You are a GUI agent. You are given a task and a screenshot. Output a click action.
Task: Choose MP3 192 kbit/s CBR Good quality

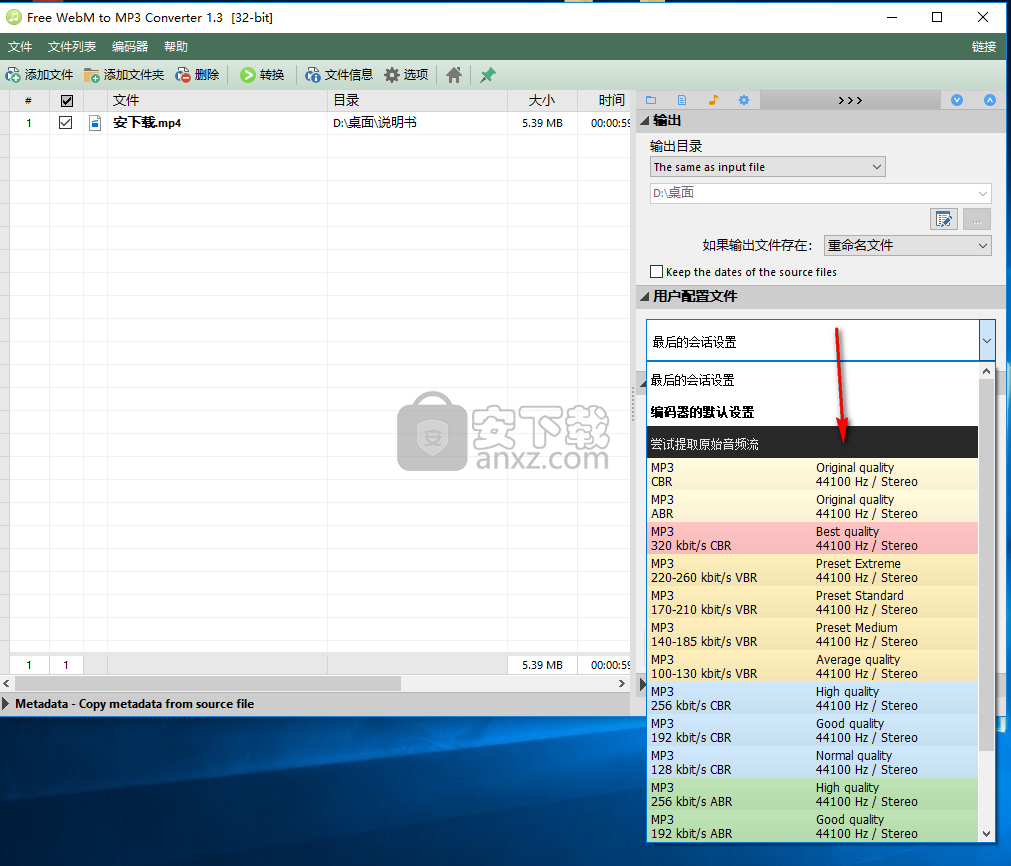point(812,730)
